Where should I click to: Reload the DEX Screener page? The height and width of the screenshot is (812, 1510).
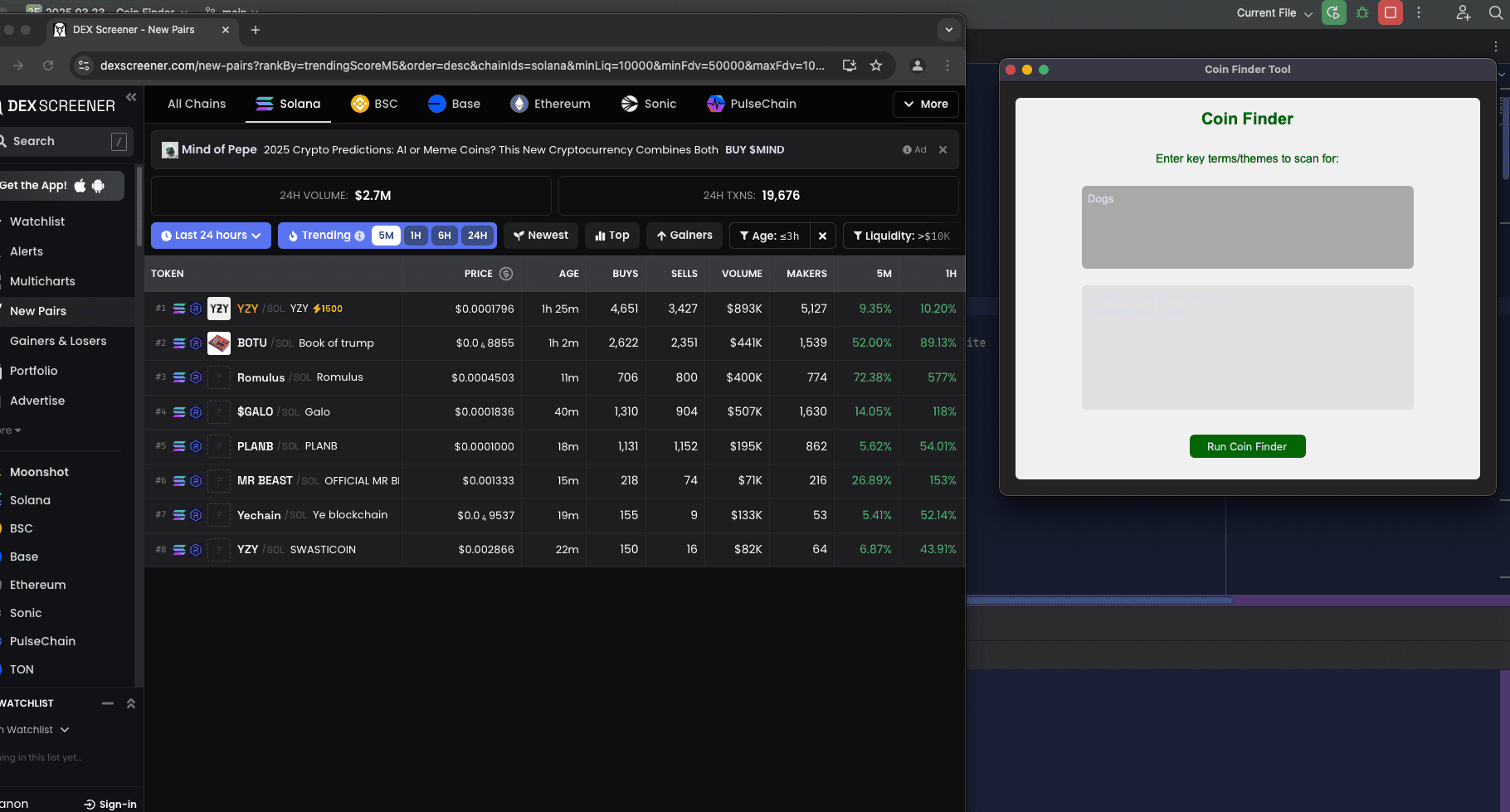coord(48,66)
